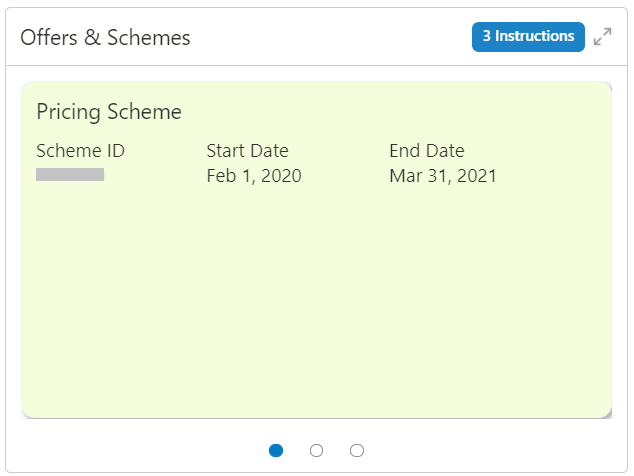634x476 pixels.
Task: Click blank header space beside the title
Action: pyautogui.click(x=330, y=38)
